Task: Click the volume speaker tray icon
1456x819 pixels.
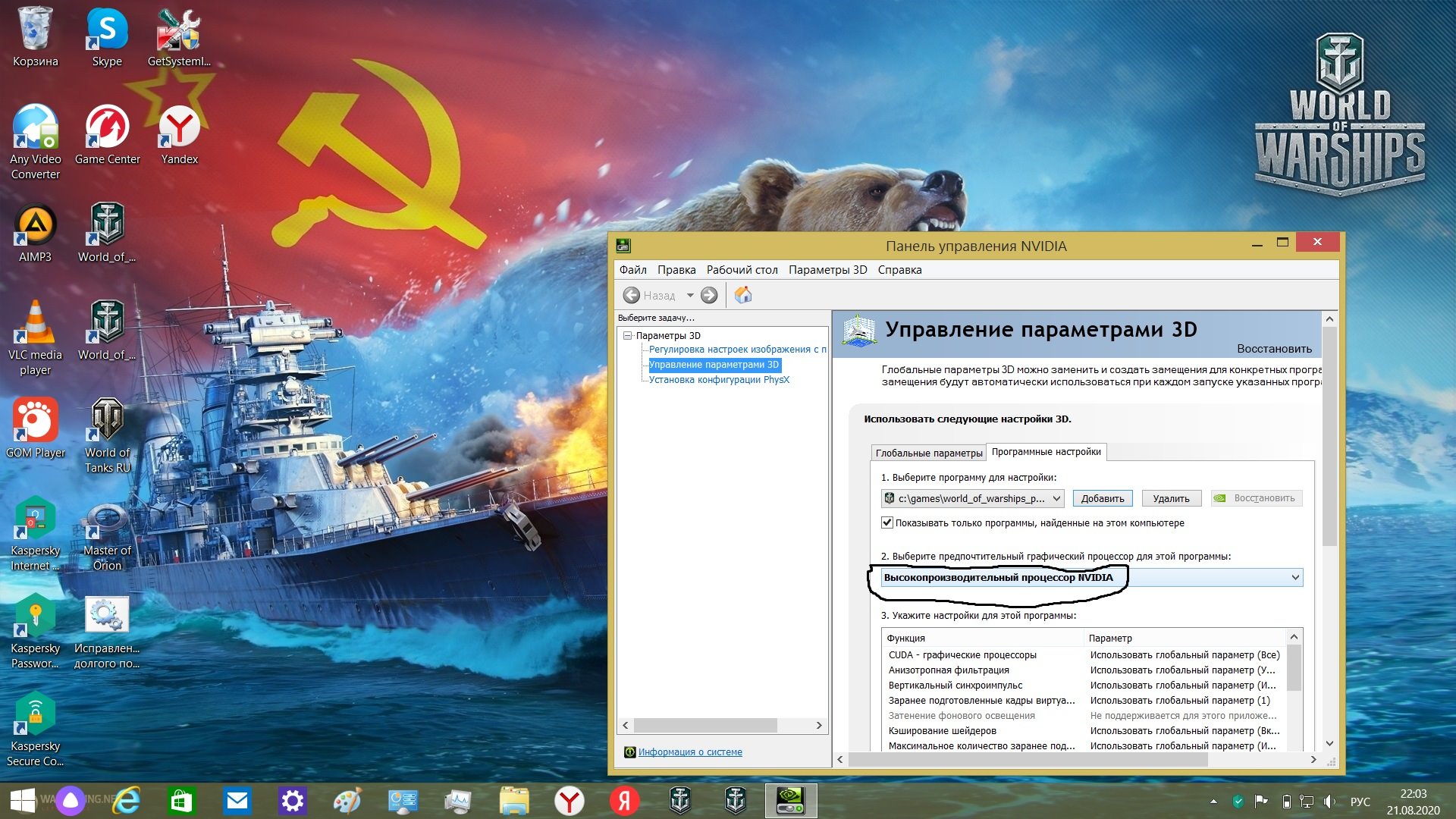Action: [x=1330, y=802]
